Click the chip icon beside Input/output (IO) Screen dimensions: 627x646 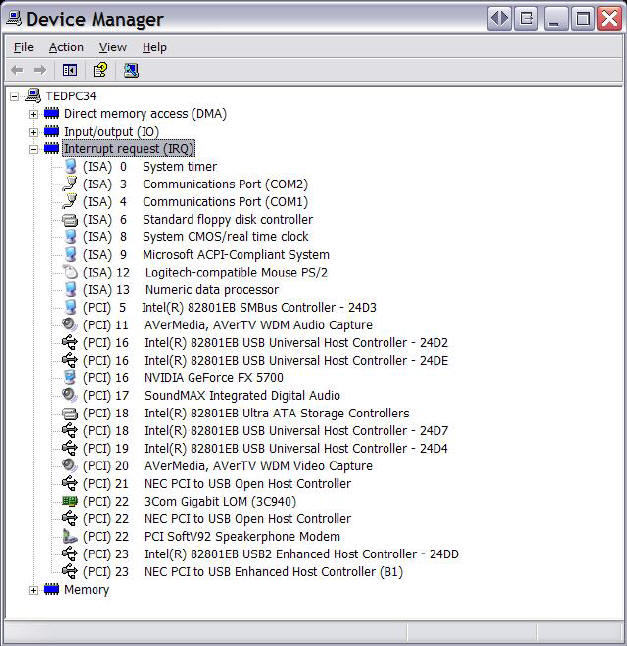51,131
